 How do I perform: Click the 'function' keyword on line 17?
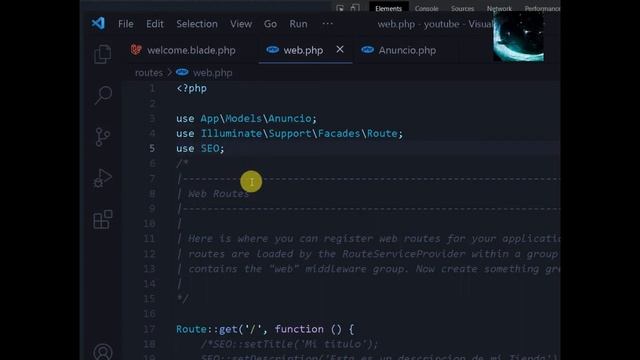299,329
